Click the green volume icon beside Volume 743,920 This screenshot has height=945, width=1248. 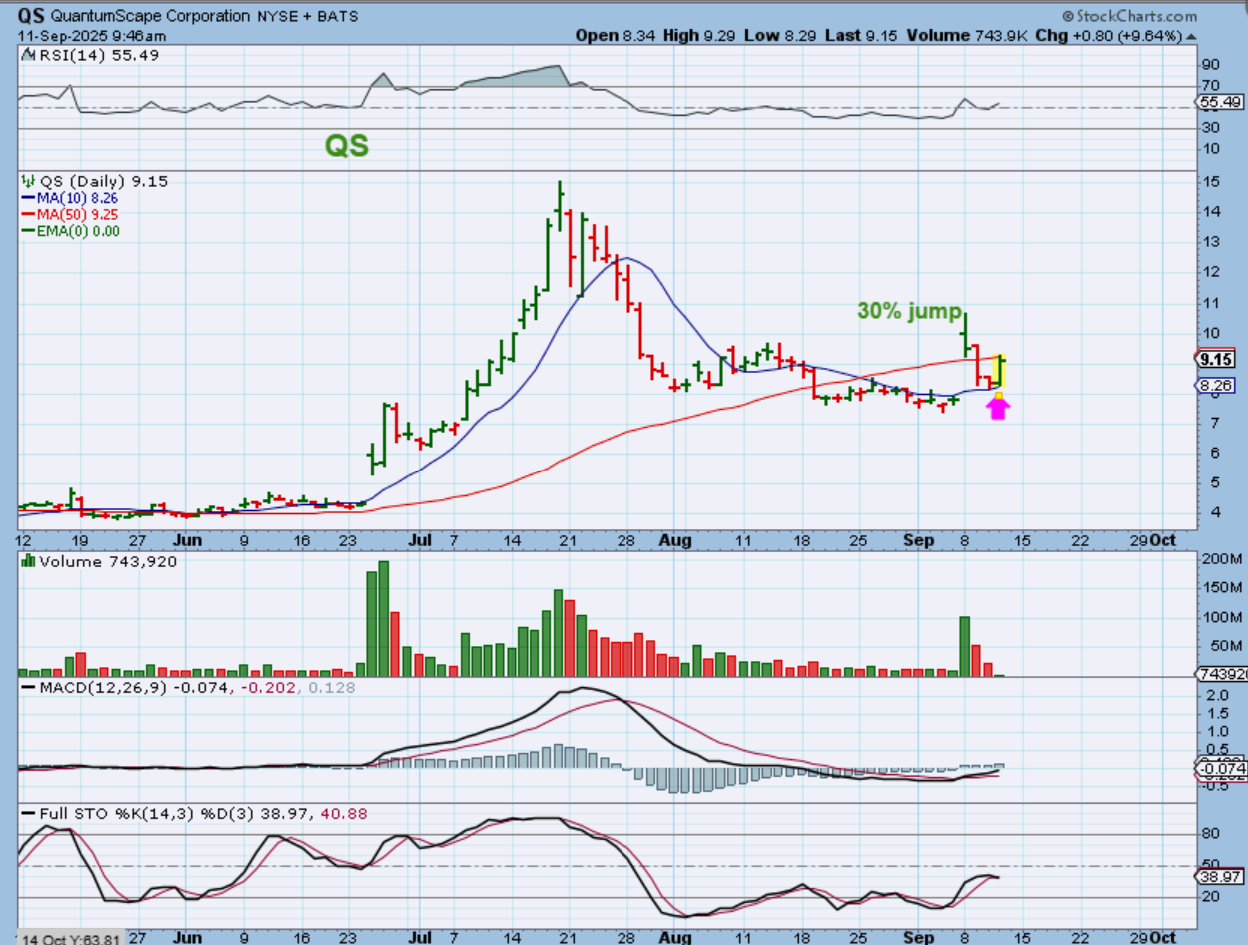29,562
